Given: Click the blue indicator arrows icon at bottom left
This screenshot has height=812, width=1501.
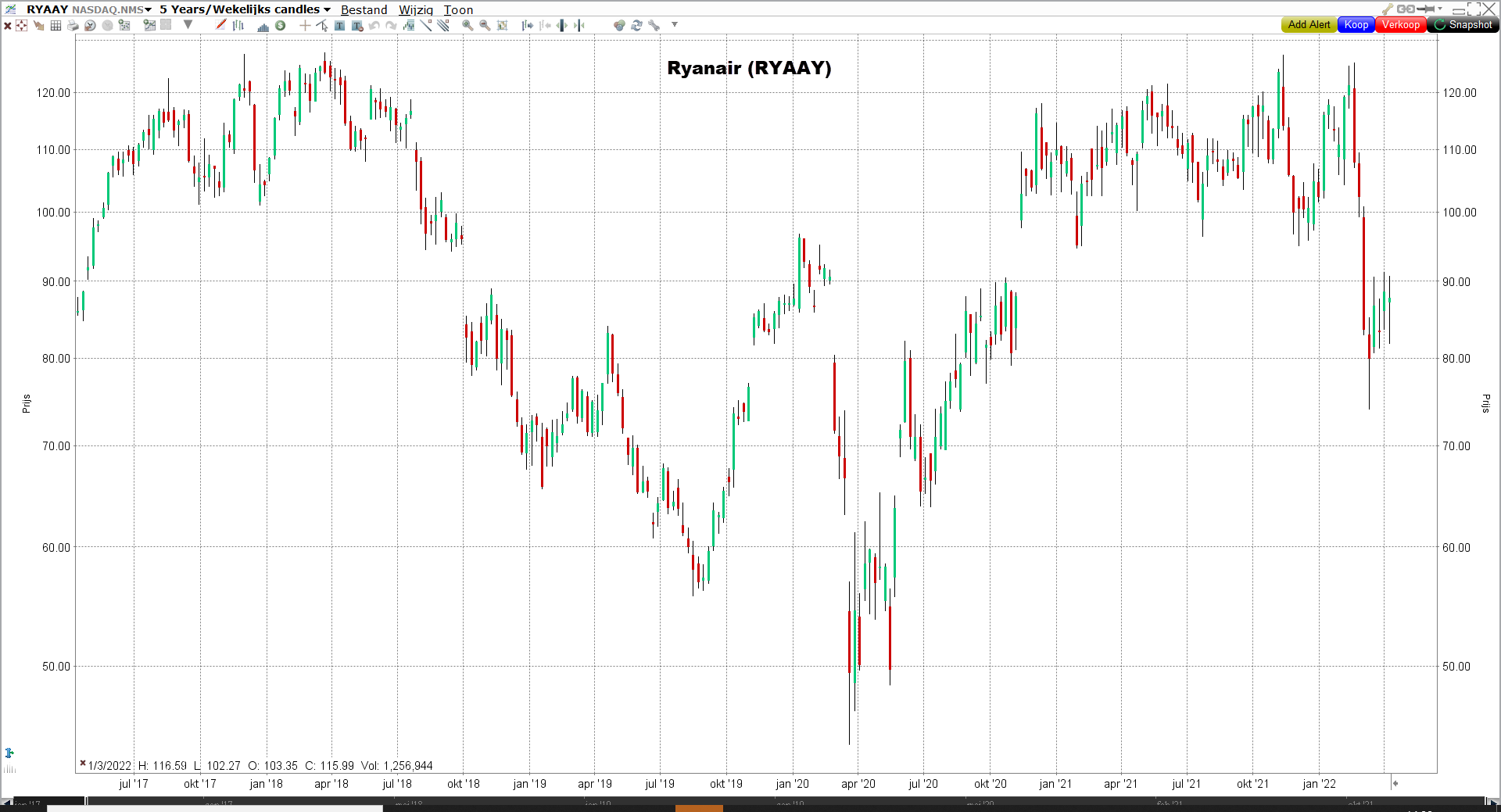Looking at the screenshot, I should point(9,753).
